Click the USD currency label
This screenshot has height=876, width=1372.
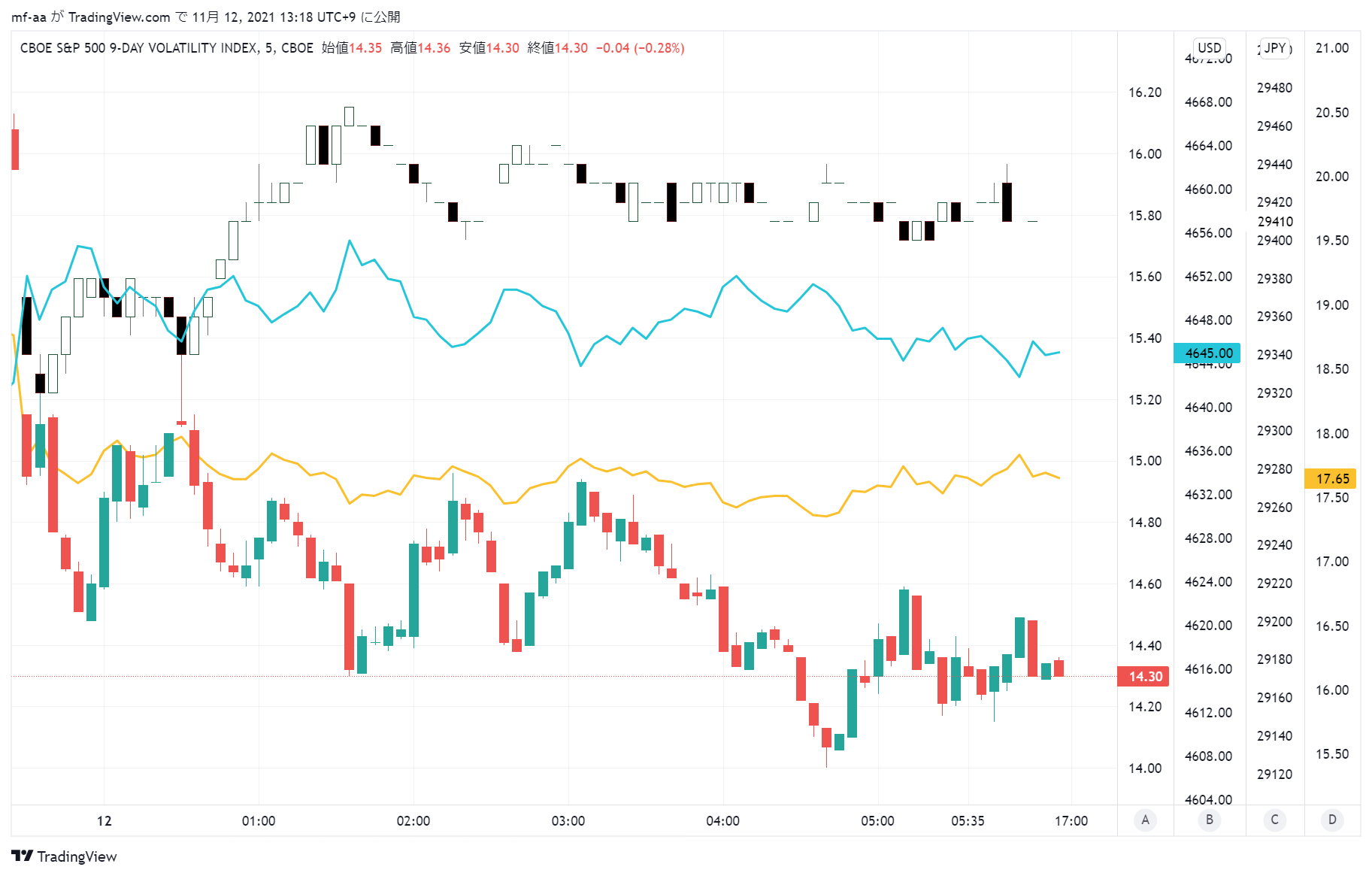(1210, 47)
